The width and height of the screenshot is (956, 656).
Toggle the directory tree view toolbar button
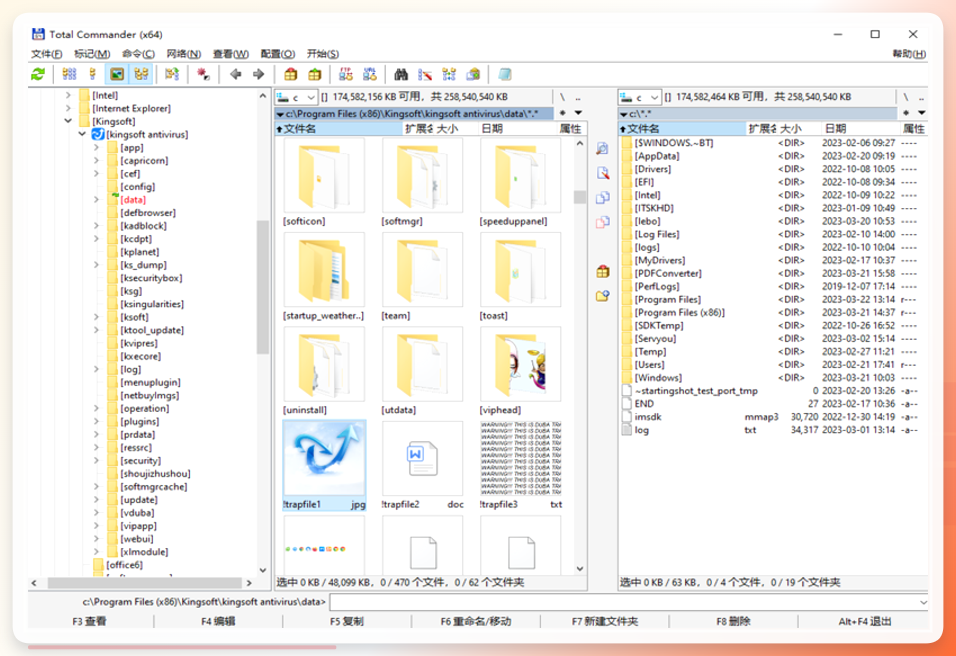[141, 74]
